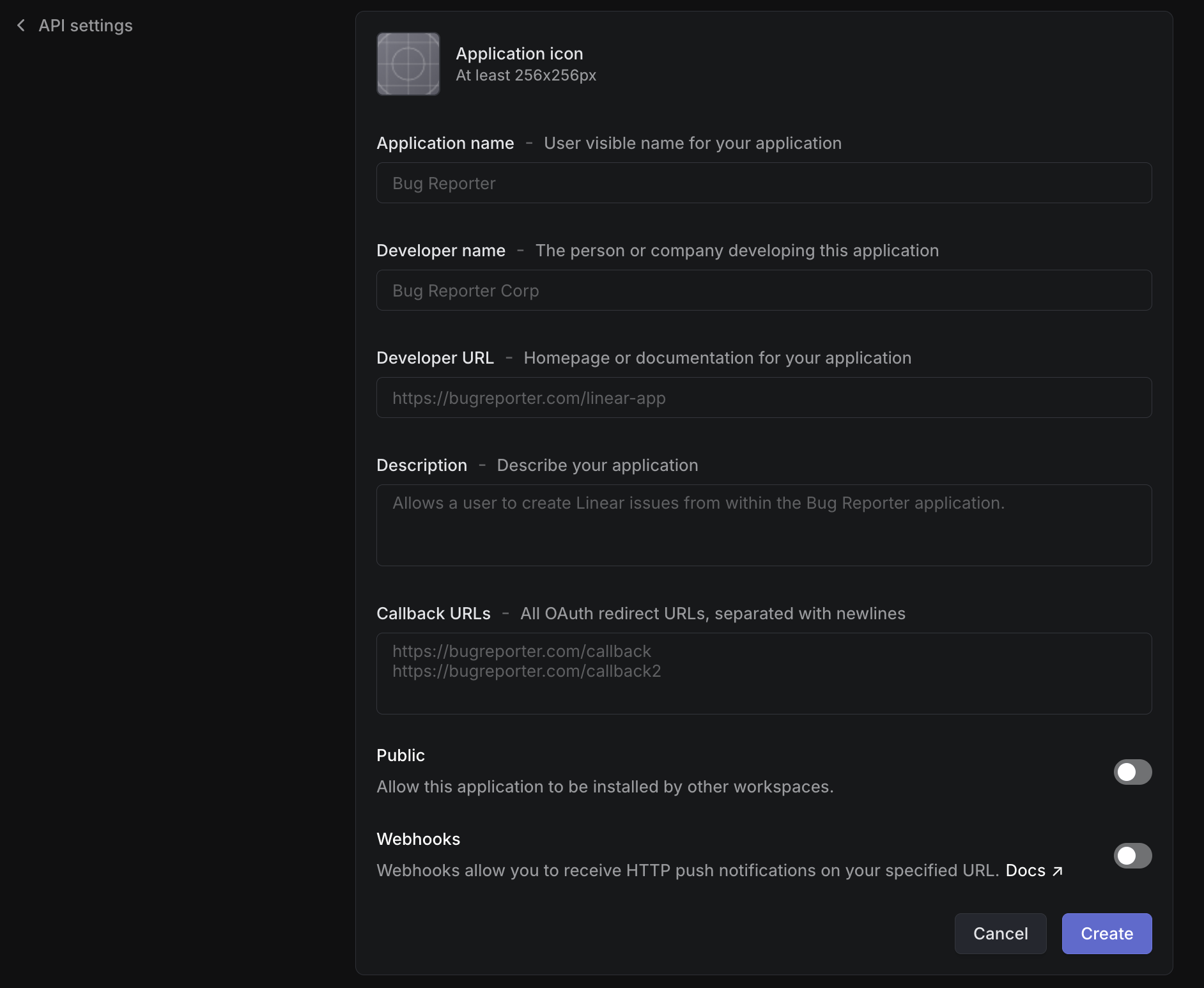
Task: Click the 'Application name' field label
Action: click(x=445, y=143)
